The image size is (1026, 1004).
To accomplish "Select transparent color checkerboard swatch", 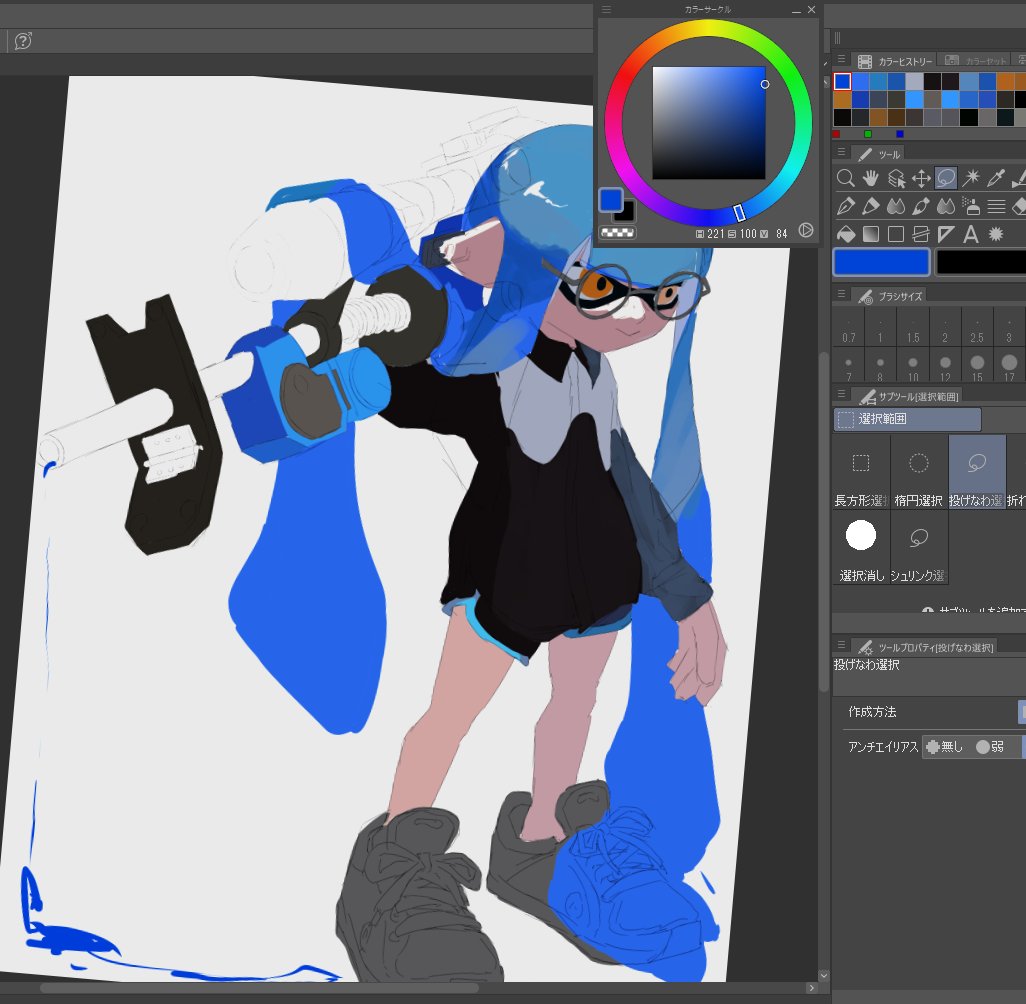I will pos(618,232).
